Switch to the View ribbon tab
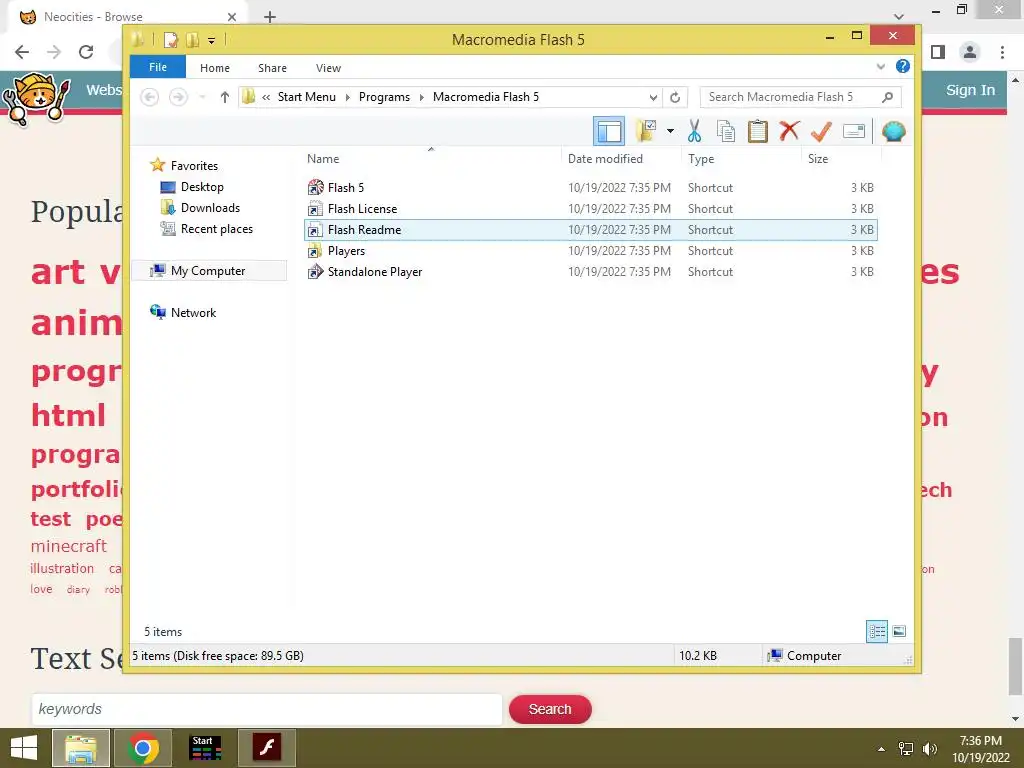Image resolution: width=1024 pixels, height=768 pixels. 328,68
